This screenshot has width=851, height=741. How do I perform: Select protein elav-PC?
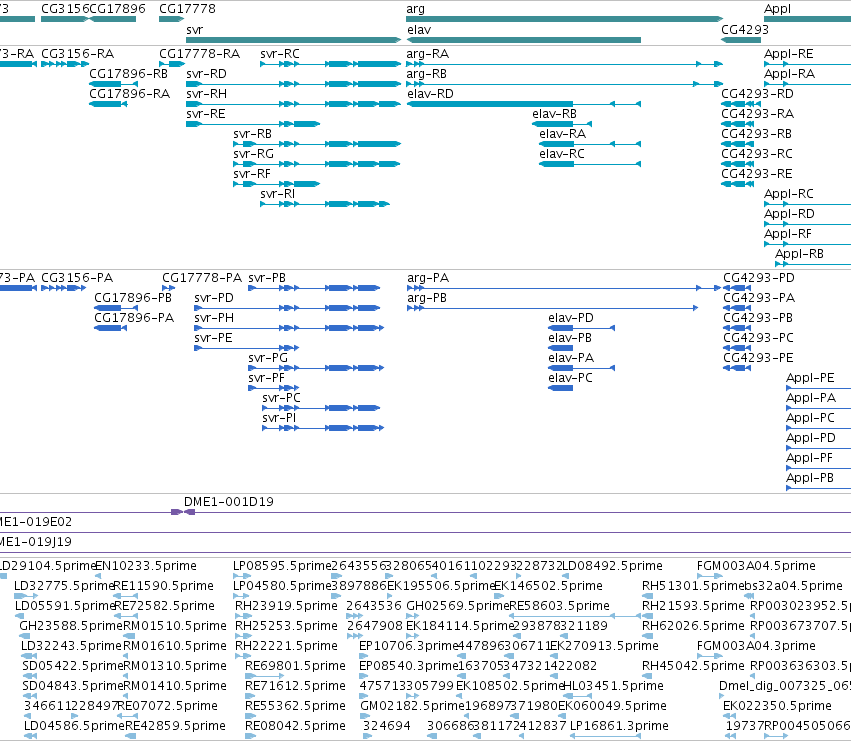click(x=561, y=388)
